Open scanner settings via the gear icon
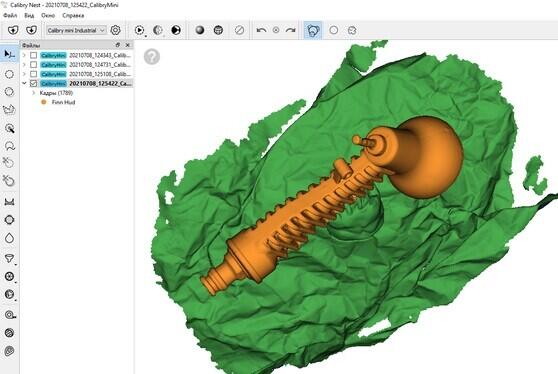This screenshot has height=374, width=558. pos(115,30)
